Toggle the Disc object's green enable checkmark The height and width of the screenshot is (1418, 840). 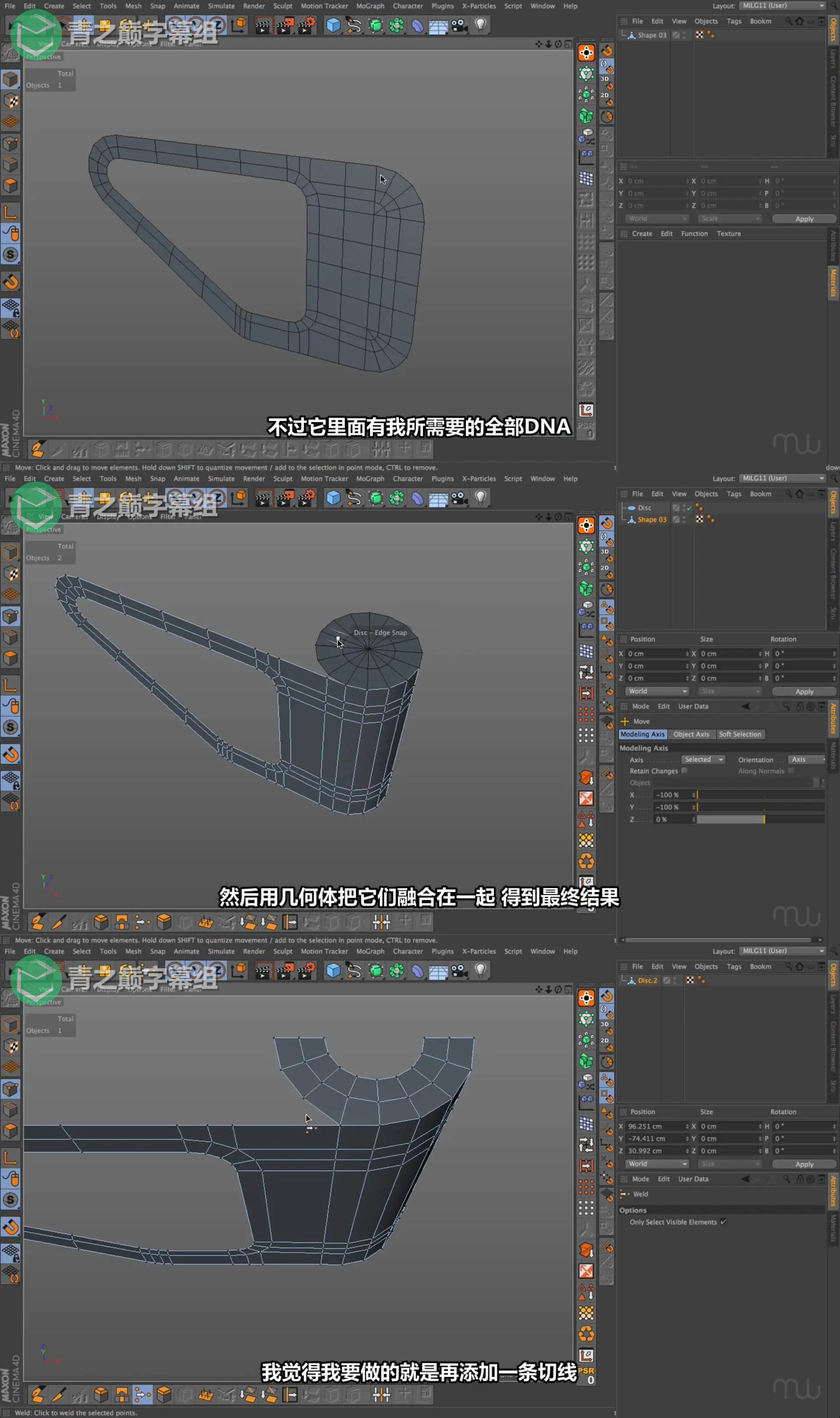[x=689, y=508]
